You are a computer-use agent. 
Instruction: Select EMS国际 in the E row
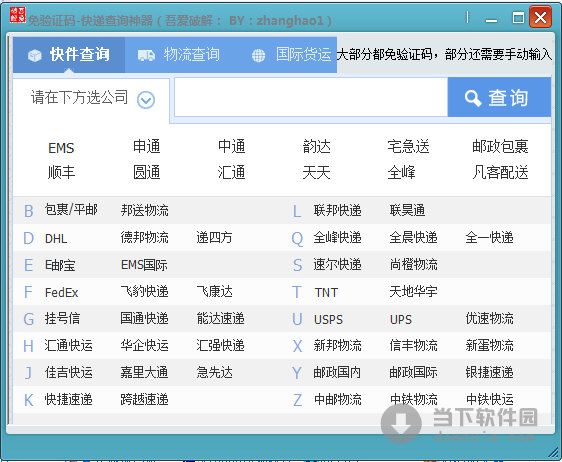(x=144, y=265)
